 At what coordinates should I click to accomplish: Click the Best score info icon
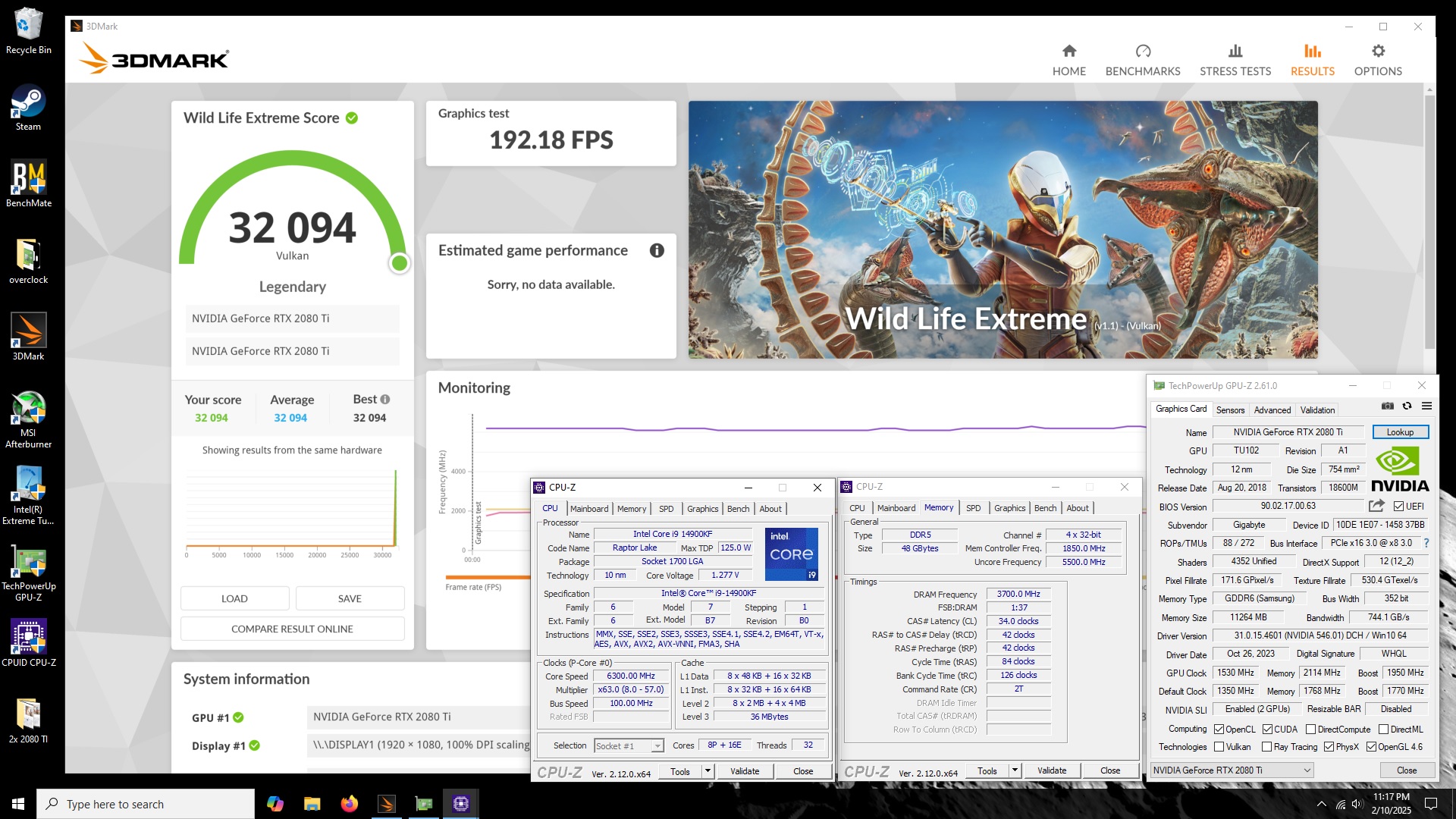[x=385, y=399]
